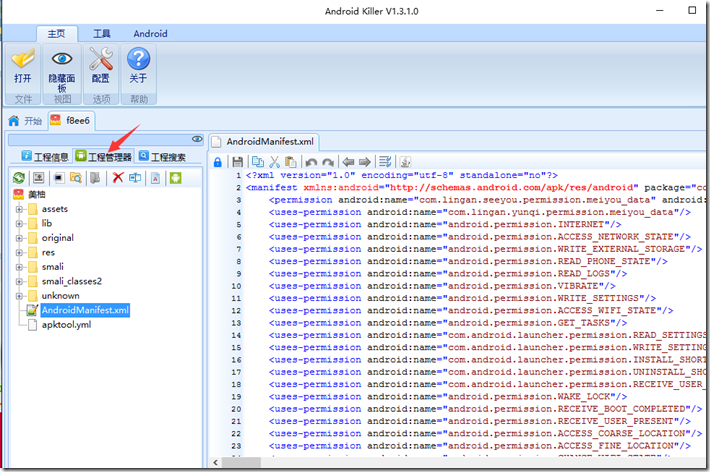Click line 10 VIBRATE permission text
The image size is (710, 472).
(x=442, y=286)
